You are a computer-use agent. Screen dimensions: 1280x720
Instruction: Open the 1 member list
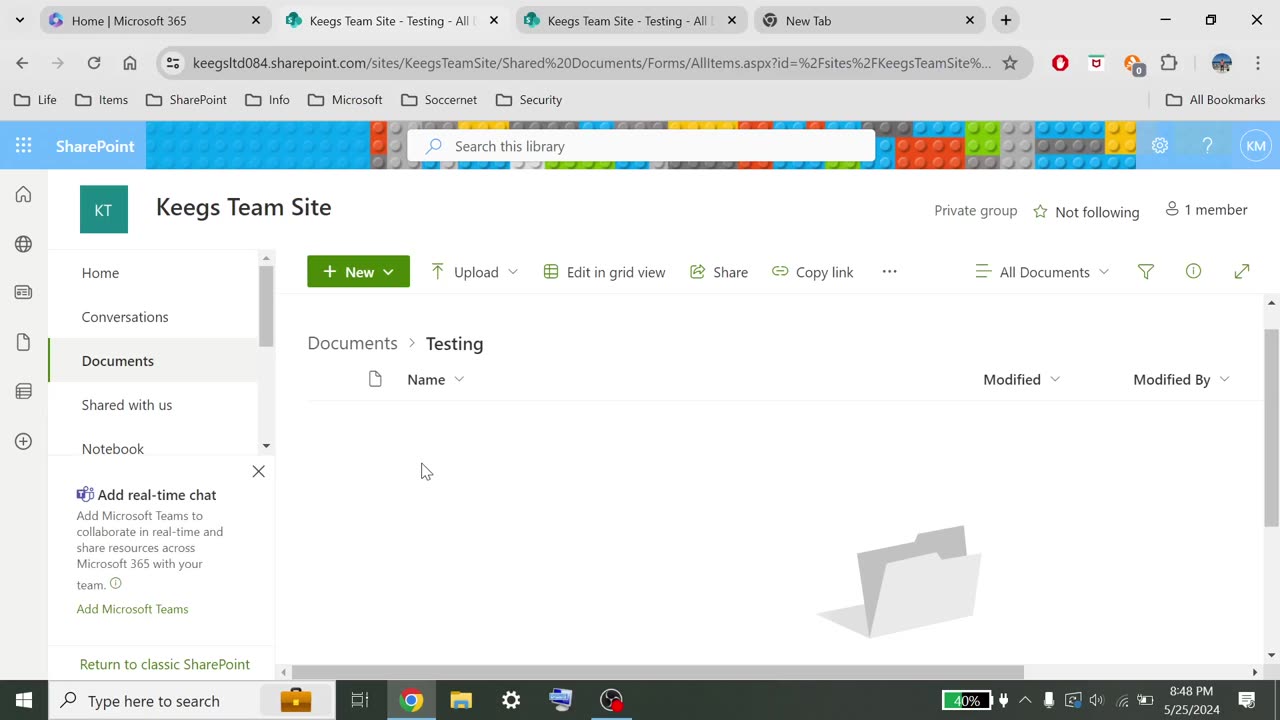pyautogui.click(x=1206, y=210)
